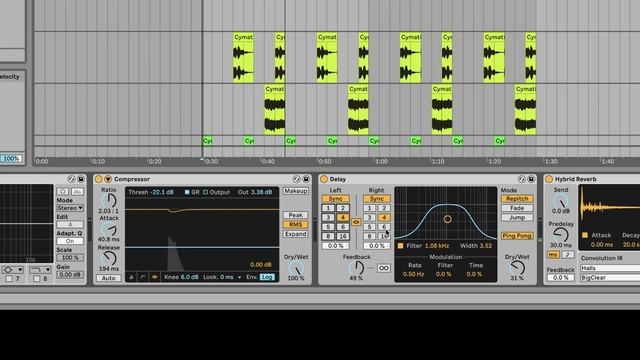Click the Compressor Attack knob
This screenshot has height=360, width=640.
[109, 229]
